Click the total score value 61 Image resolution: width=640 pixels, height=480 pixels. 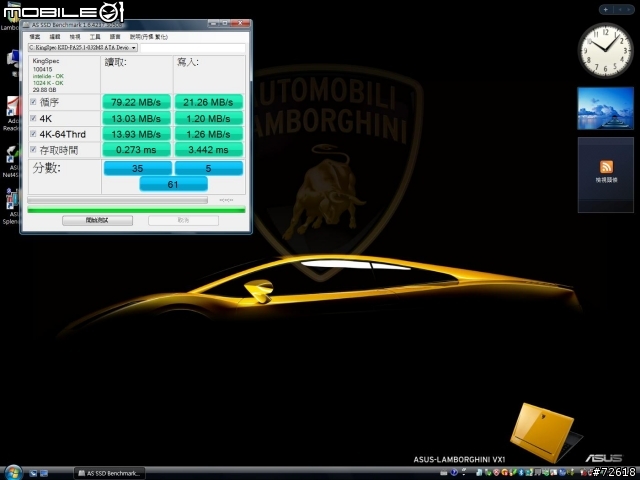pos(173,184)
